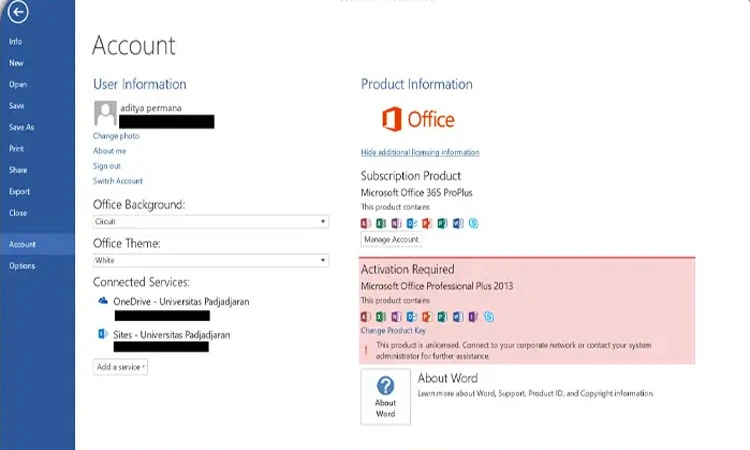Screen dimensions: 750x450
Task: Select Options in the left sidebar
Action: (x=22, y=266)
